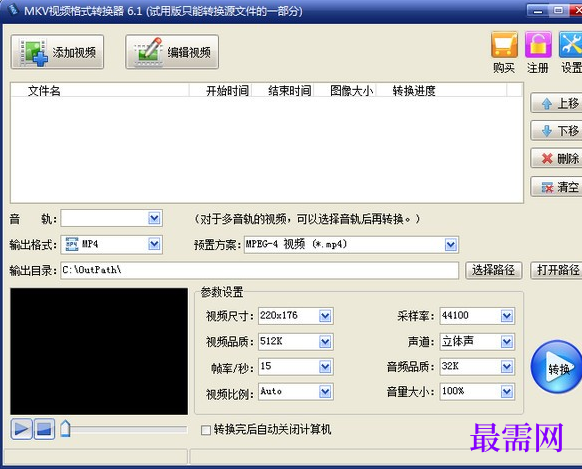Click the 输出目录 C:\OutPath\ field
This screenshot has width=582, height=469.
click(260, 270)
